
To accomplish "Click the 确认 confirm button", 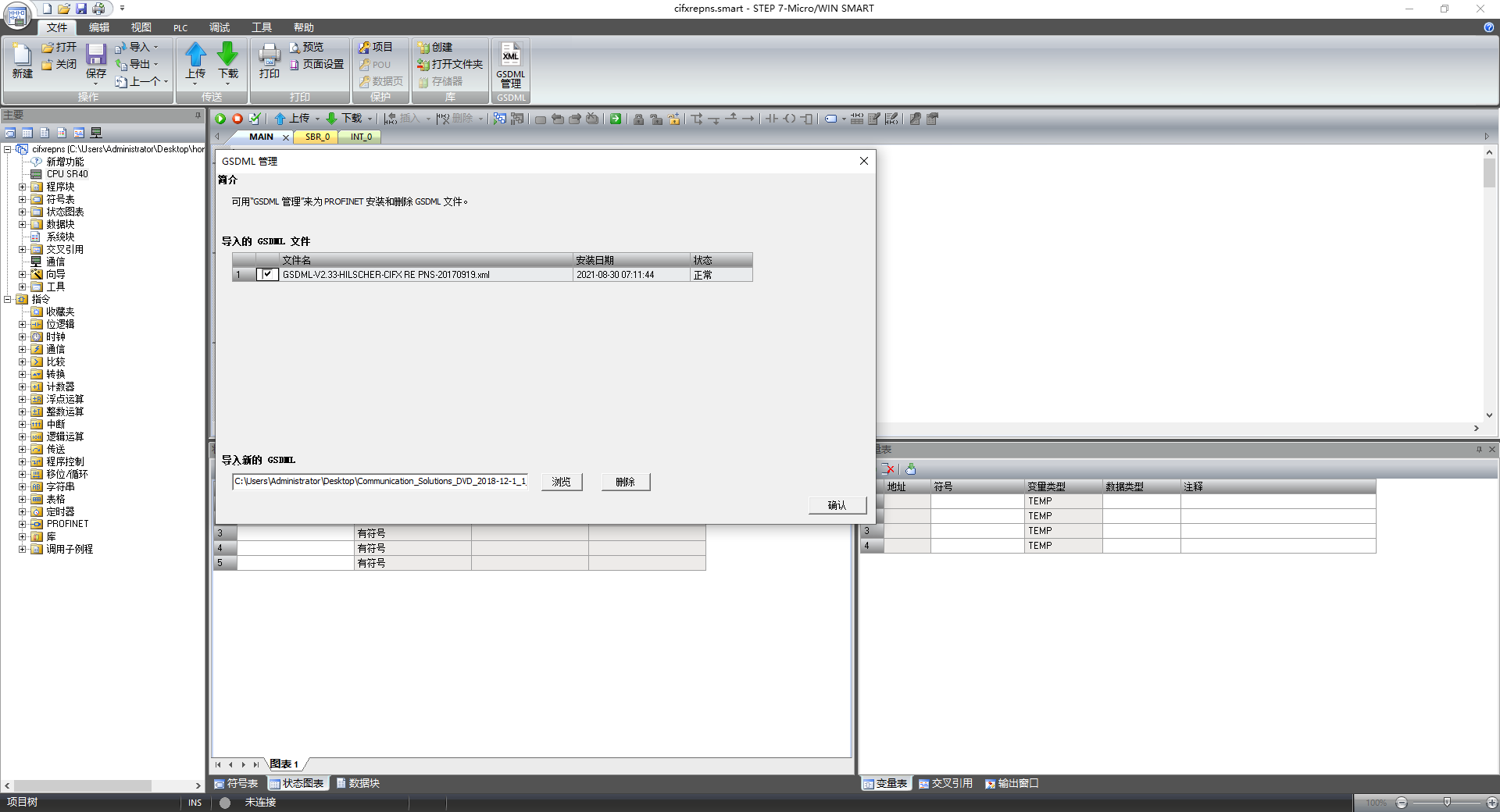I will click(837, 506).
